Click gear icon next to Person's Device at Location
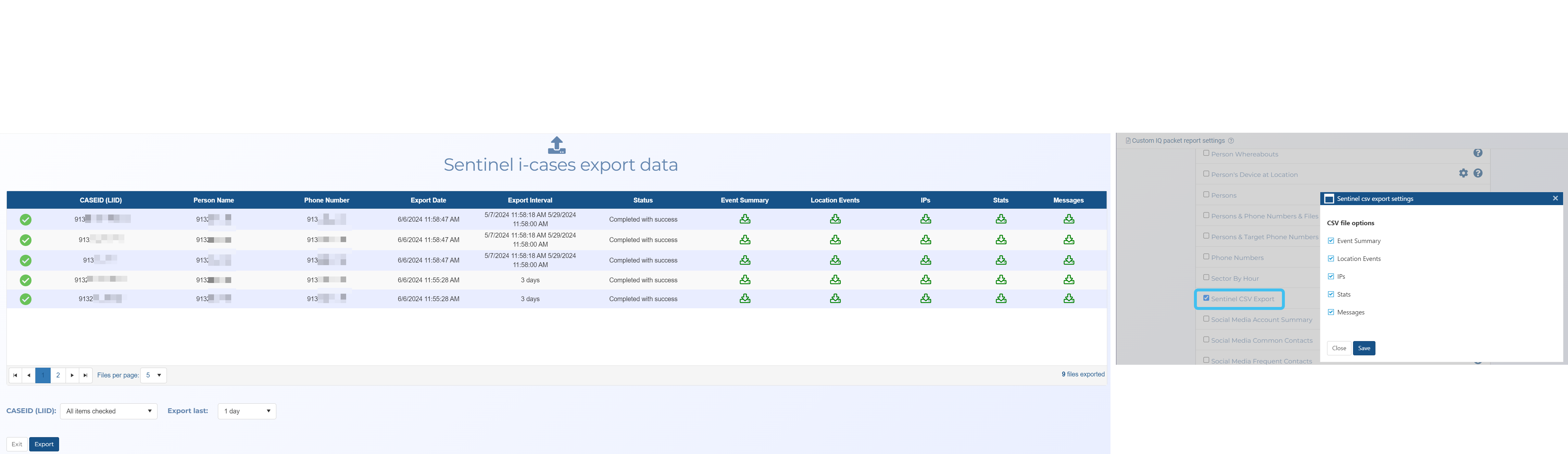1568x454 pixels. (1463, 173)
